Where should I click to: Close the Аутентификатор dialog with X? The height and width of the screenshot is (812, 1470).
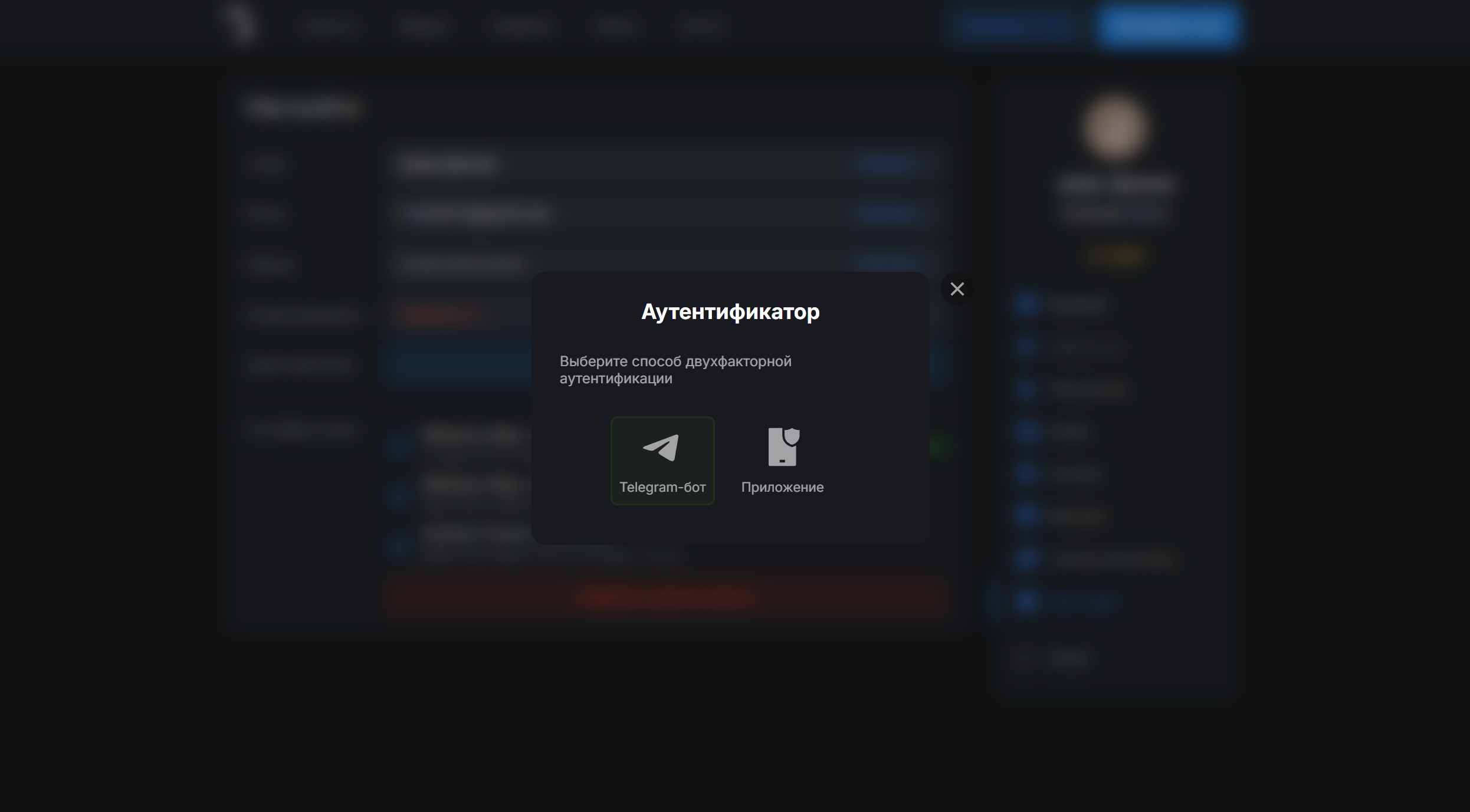pos(957,289)
